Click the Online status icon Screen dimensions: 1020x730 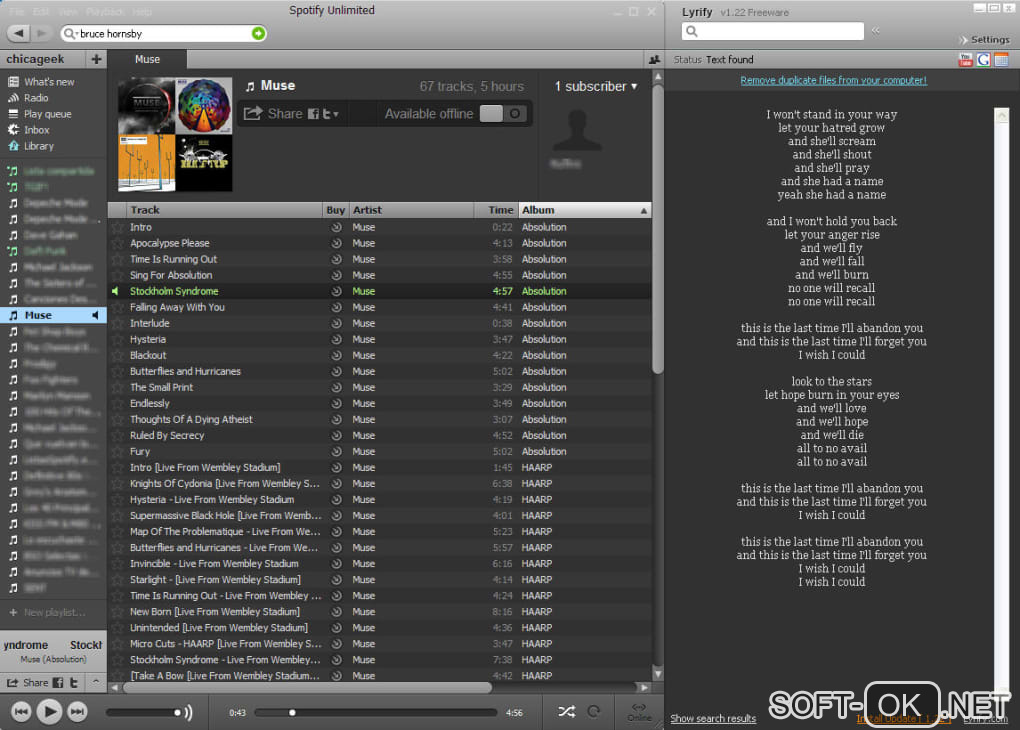[x=639, y=712]
